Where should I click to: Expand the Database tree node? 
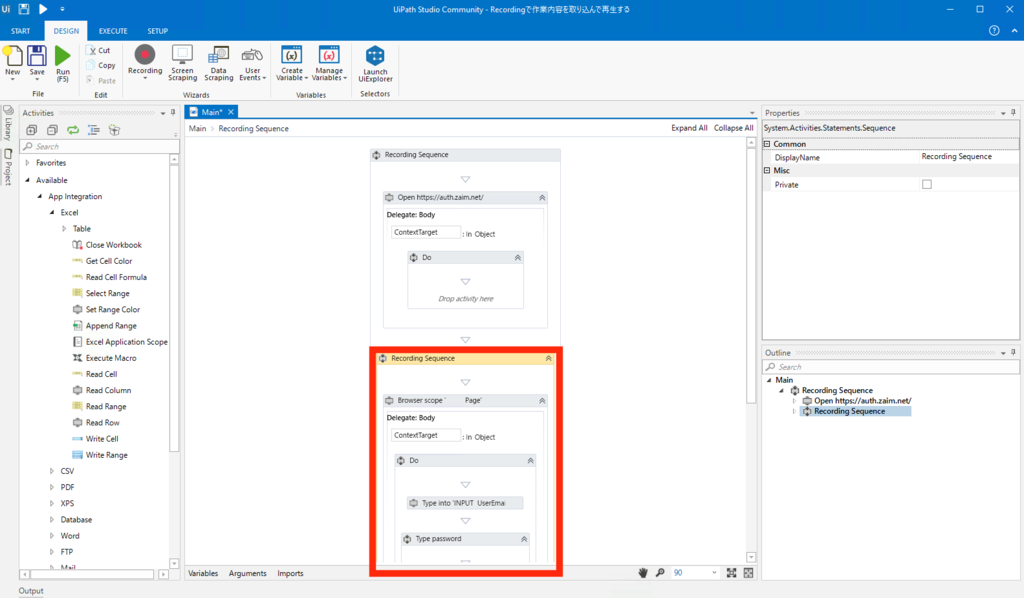[x=52, y=520]
